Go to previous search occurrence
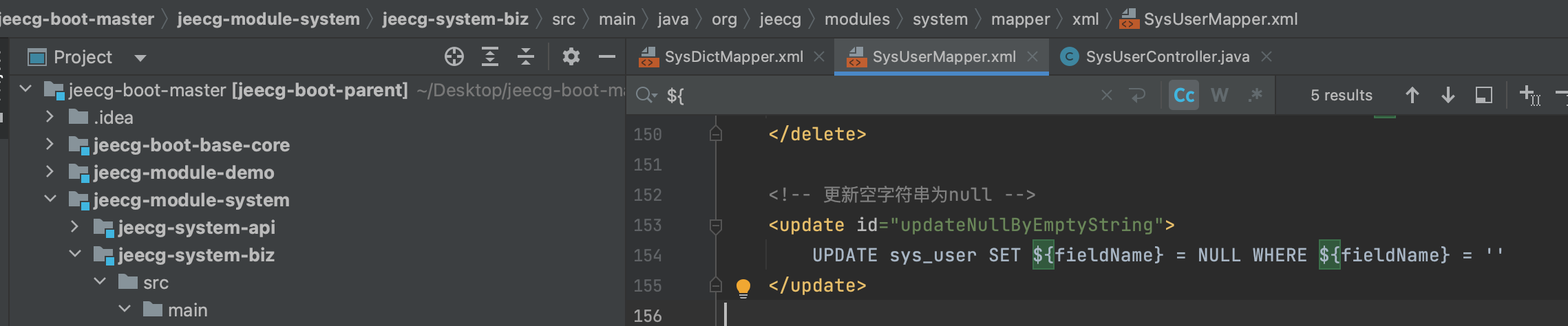The height and width of the screenshot is (326, 1568). 1412,95
